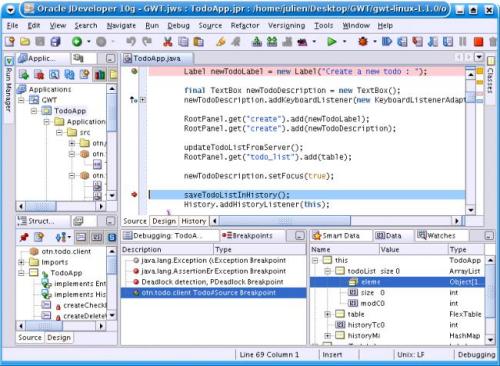This screenshot has width=500, height=366.
Task: Collapse the todoList variable node
Action: coord(328,271)
